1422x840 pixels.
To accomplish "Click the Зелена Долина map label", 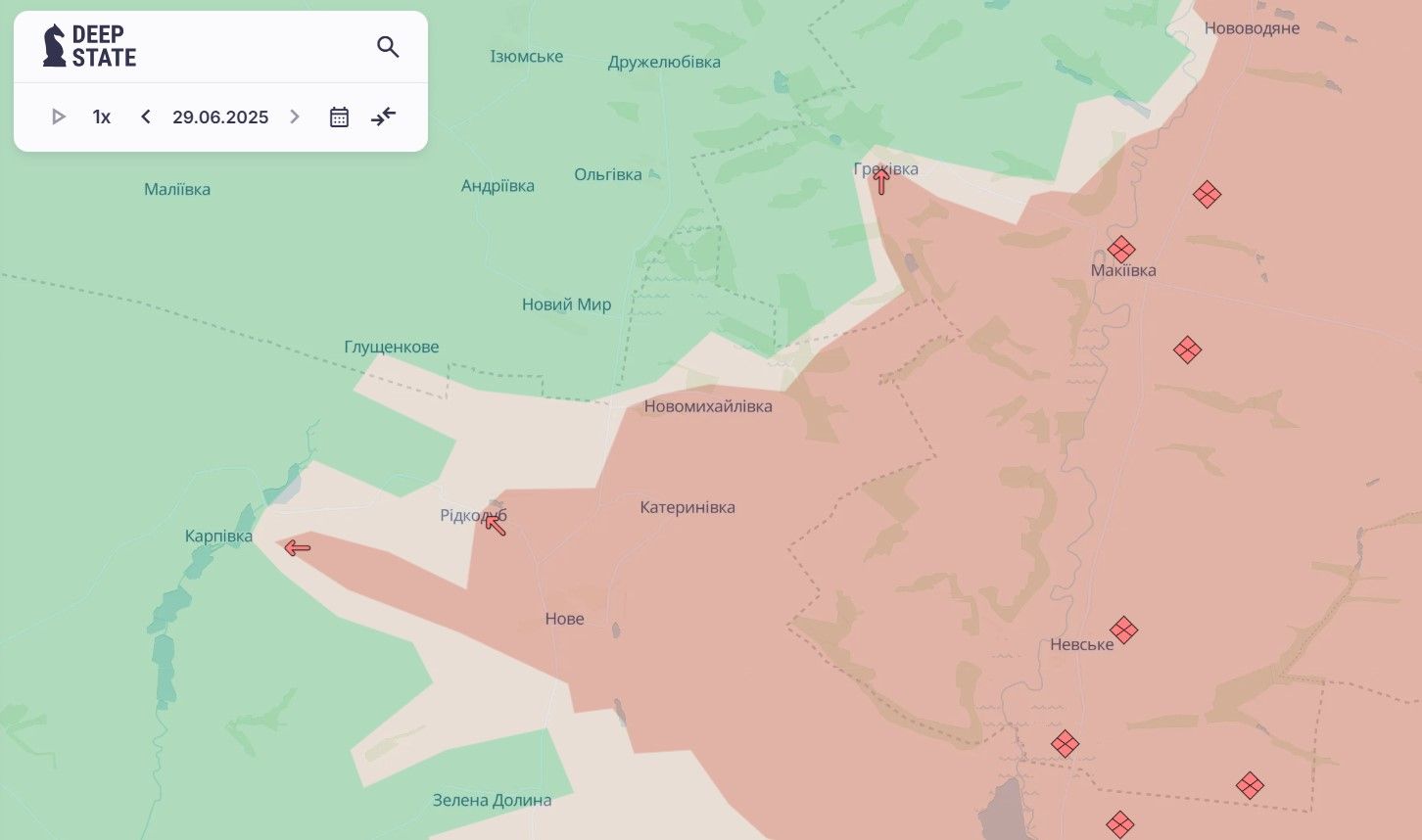I will coord(492,800).
